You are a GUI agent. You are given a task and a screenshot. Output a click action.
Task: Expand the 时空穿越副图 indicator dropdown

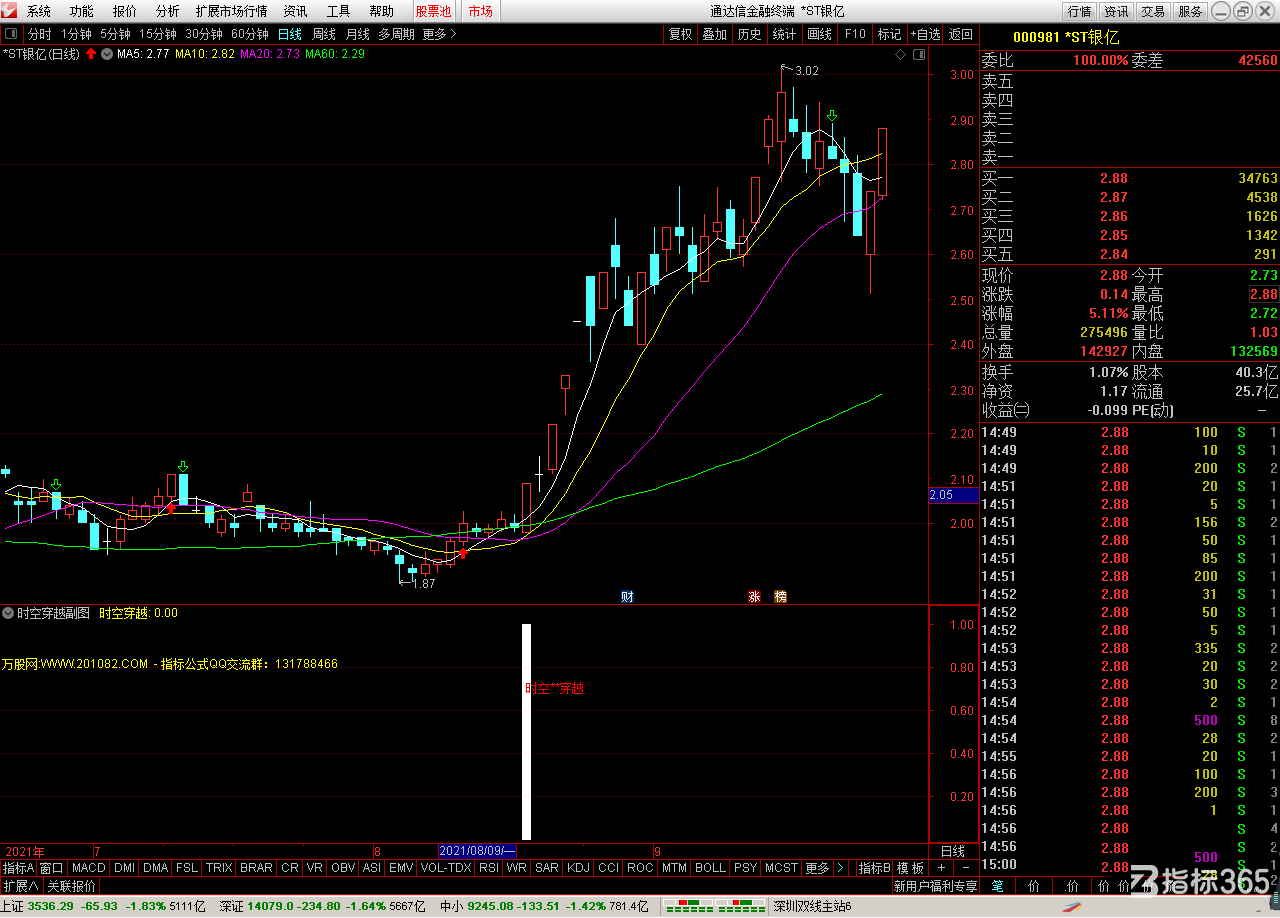point(8,613)
